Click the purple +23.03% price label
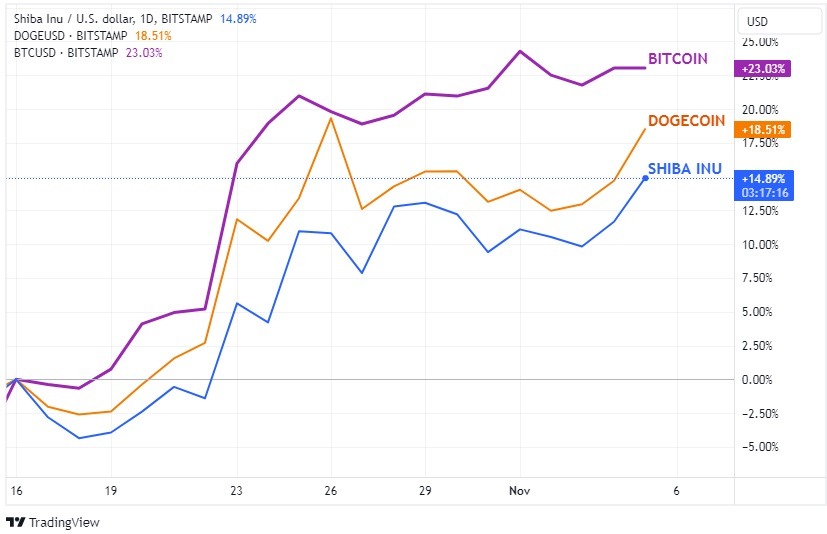 (765, 69)
